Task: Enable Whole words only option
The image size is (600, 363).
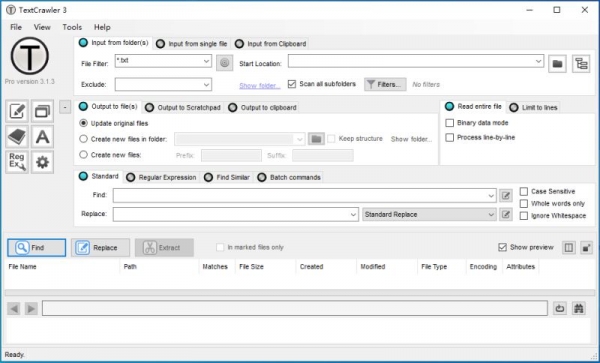Action: click(524, 203)
